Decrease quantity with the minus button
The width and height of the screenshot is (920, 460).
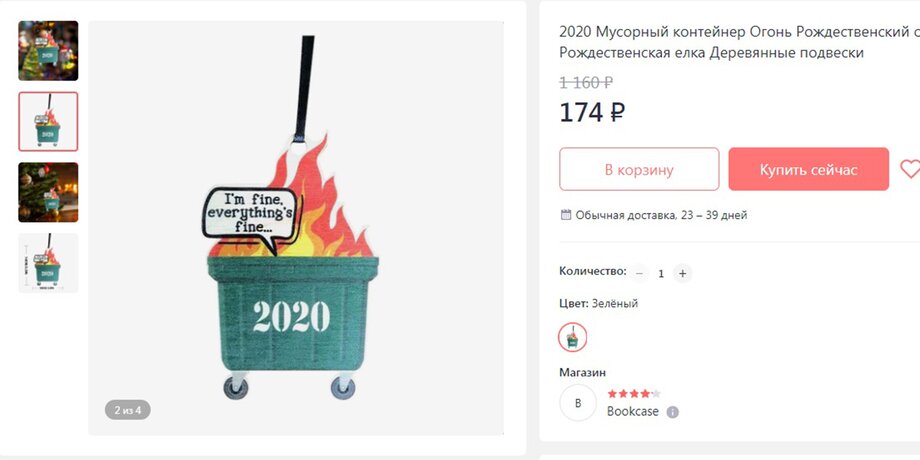pyautogui.click(x=640, y=273)
